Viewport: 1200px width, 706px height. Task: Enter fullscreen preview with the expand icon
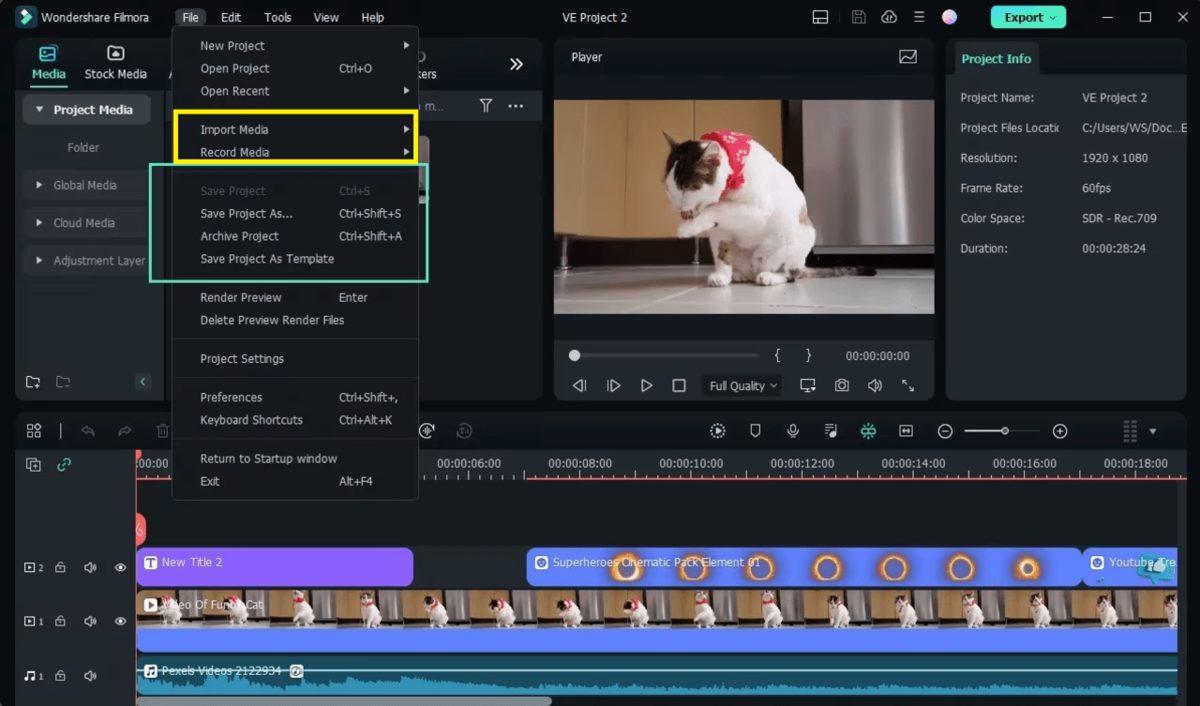pyautogui.click(x=909, y=384)
